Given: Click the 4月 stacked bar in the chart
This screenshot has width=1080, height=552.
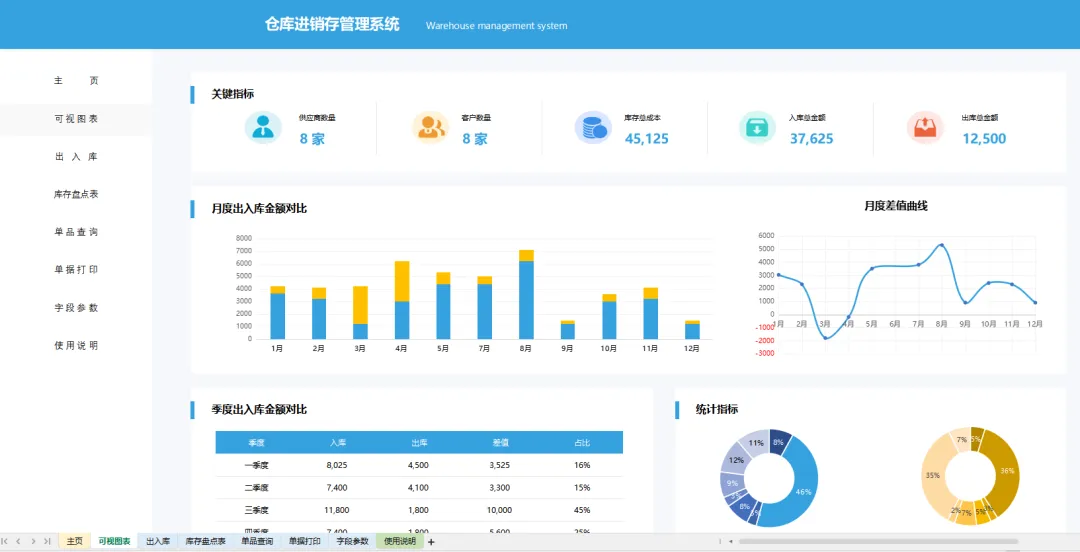Looking at the screenshot, I should pyautogui.click(x=402, y=300).
